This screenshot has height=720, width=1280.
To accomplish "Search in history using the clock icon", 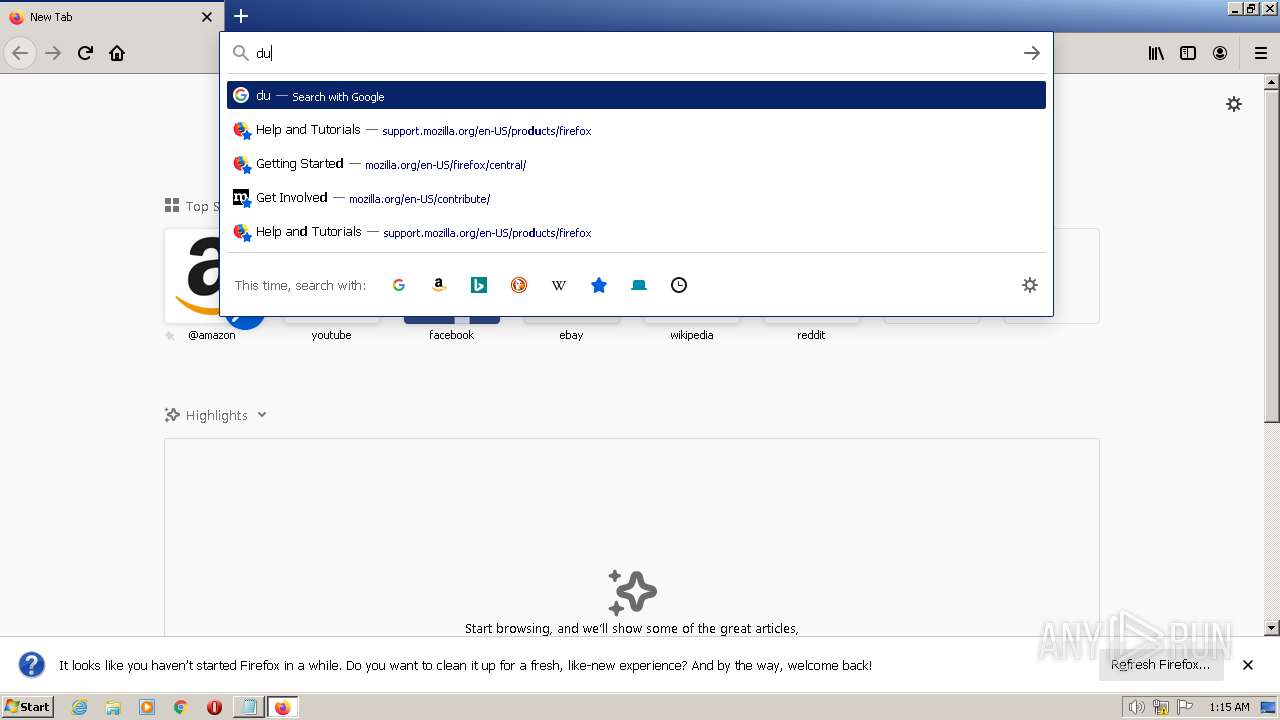I will pyautogui.click(x=679, y=285).
